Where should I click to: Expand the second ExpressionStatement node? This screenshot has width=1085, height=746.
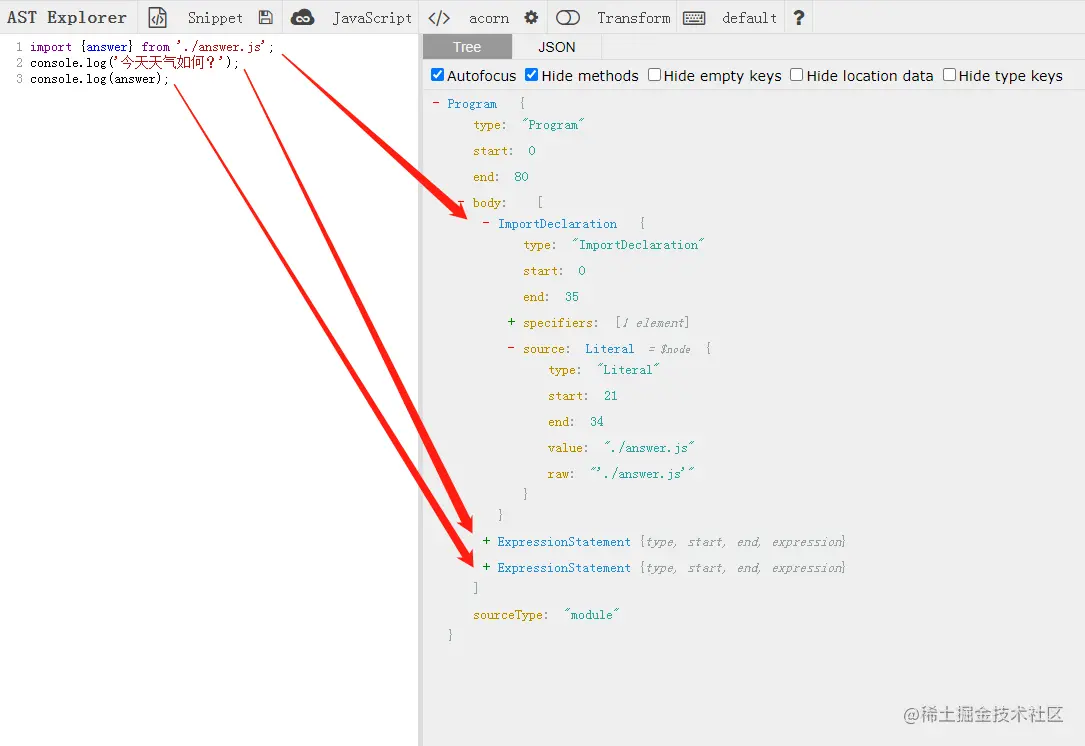coord(486,567)
